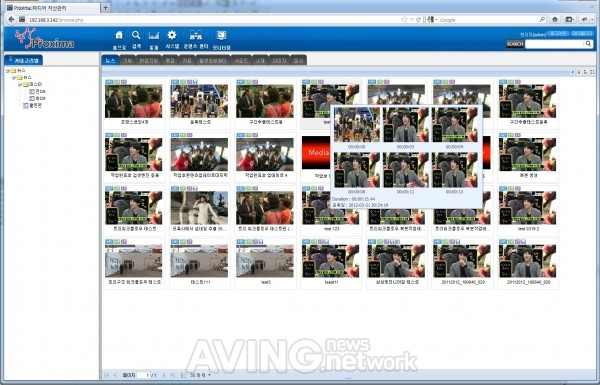Open a new browser tab with plus button
600x385 pixels.
[x=105, y=7]
